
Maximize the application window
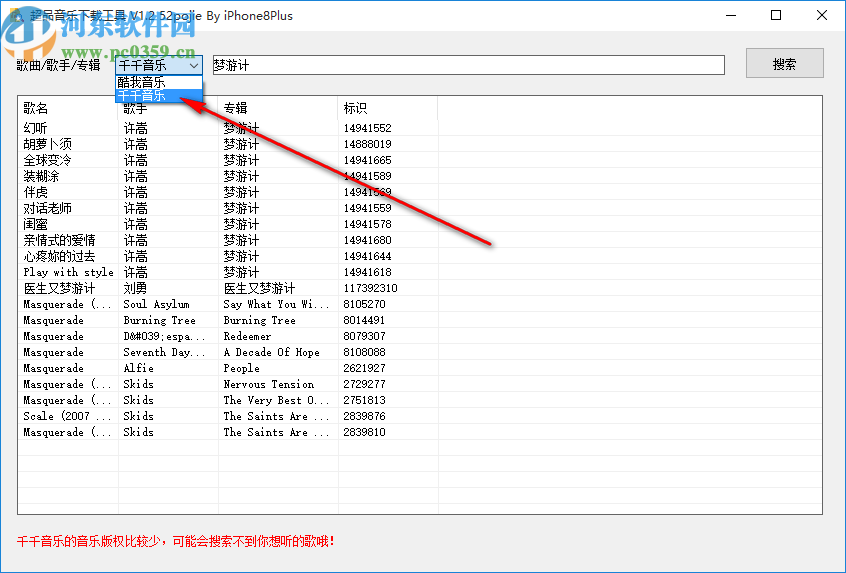pos(776,15)
